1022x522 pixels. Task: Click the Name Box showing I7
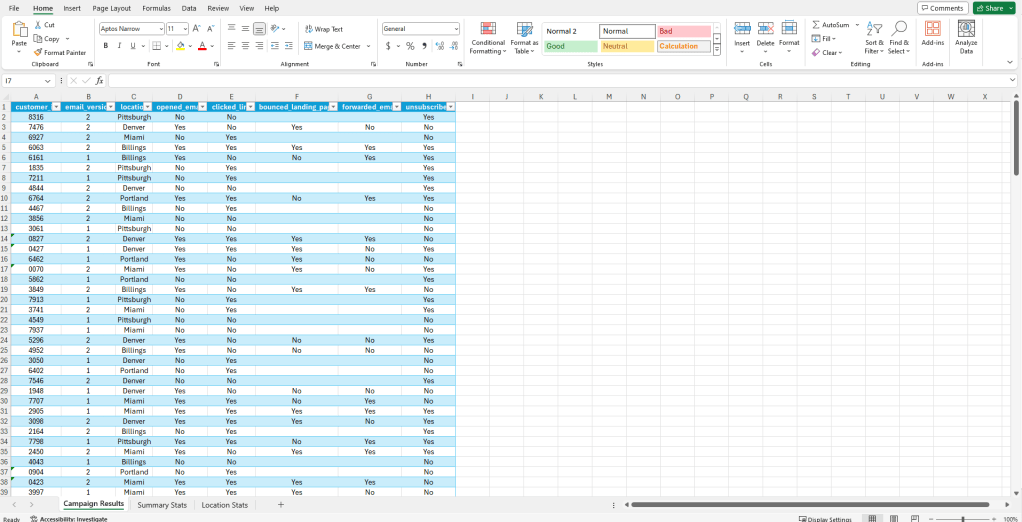pos(25,80)
